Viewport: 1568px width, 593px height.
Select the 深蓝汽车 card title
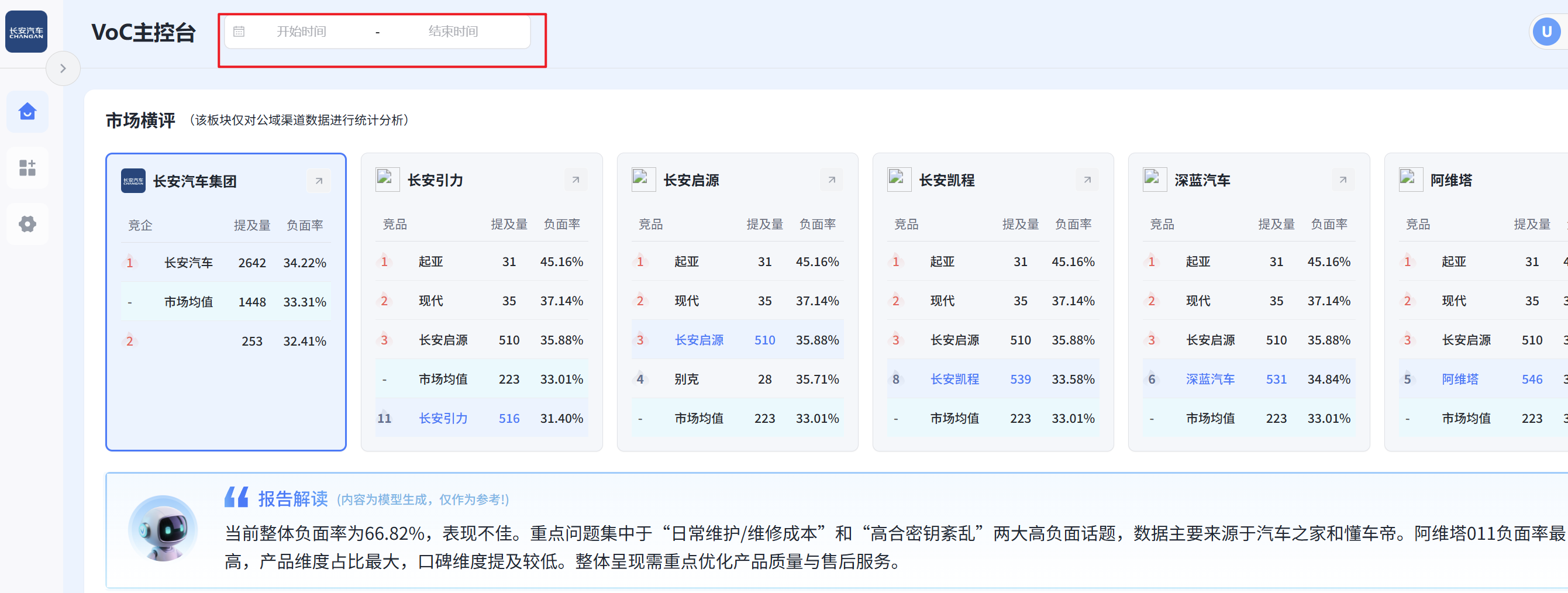(x=1203, y=180)
